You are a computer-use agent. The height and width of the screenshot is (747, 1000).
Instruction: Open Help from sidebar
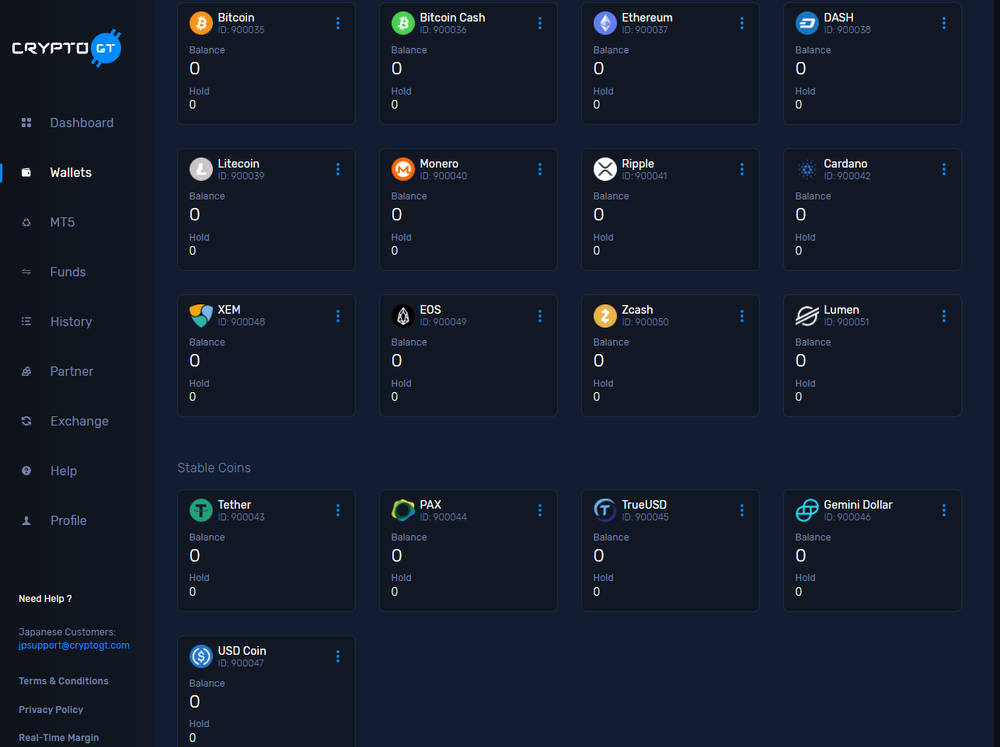[64, 471]
